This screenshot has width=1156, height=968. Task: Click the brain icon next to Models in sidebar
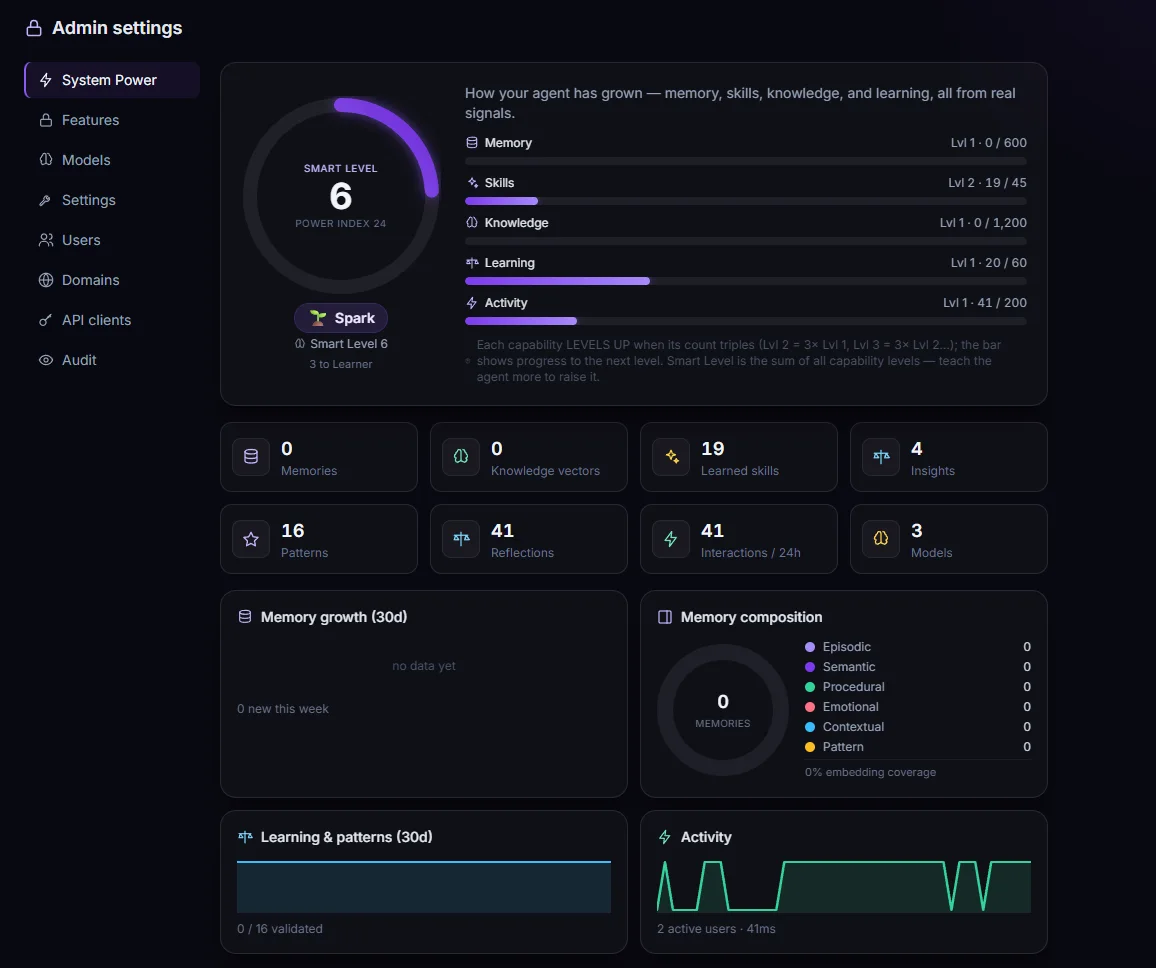click(46, 159)
